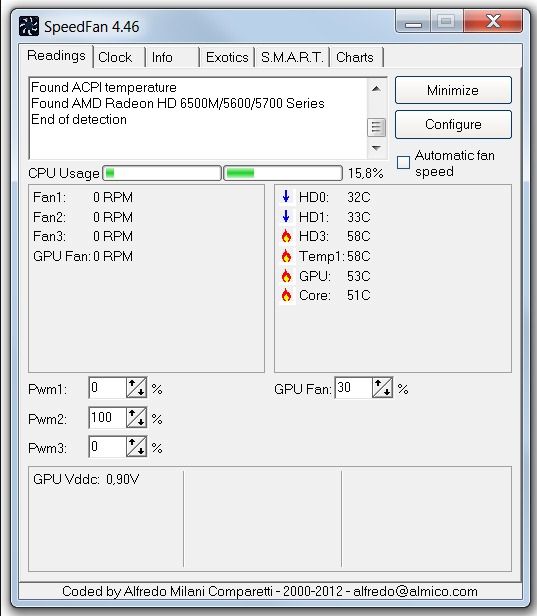
Task: Click the first CPU usage bar
Action: pyautogui.click(x=162, y=173)
